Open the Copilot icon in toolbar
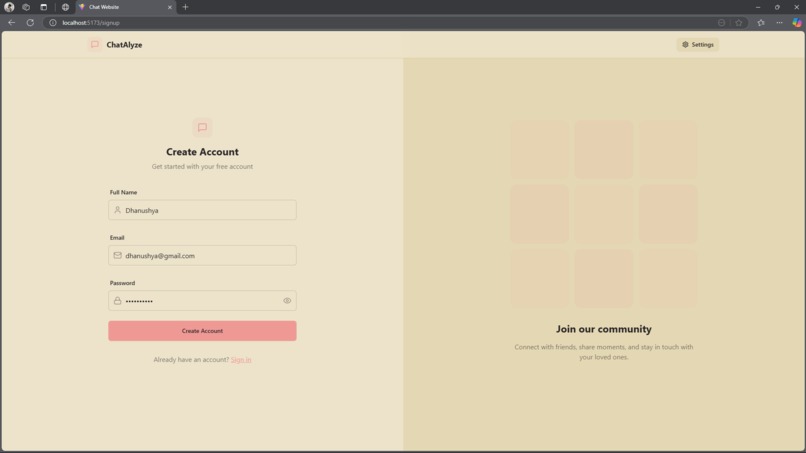The image size is (806, 453). (797, 23)
